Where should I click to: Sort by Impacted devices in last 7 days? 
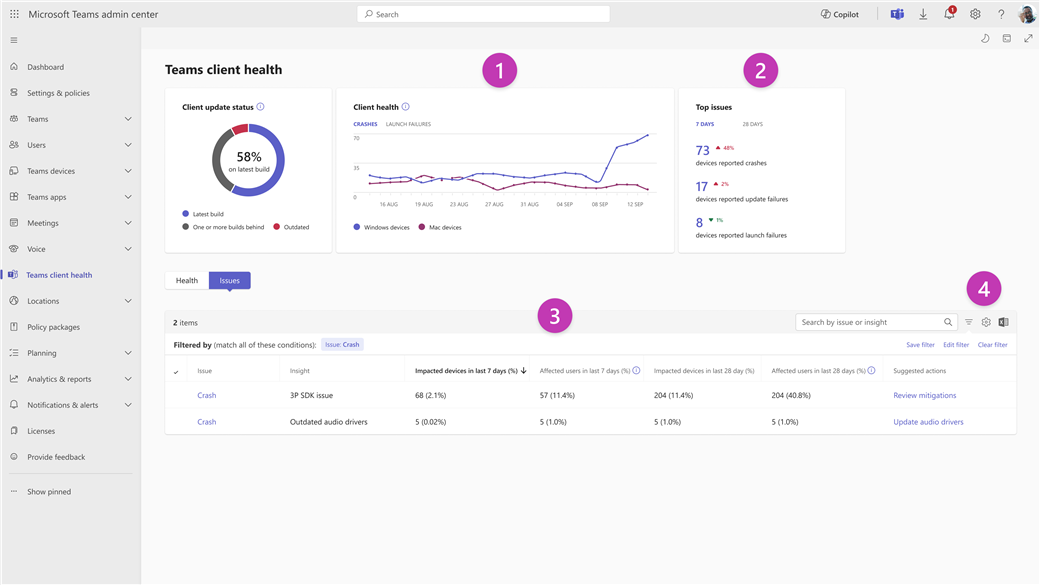coord(470,371)
